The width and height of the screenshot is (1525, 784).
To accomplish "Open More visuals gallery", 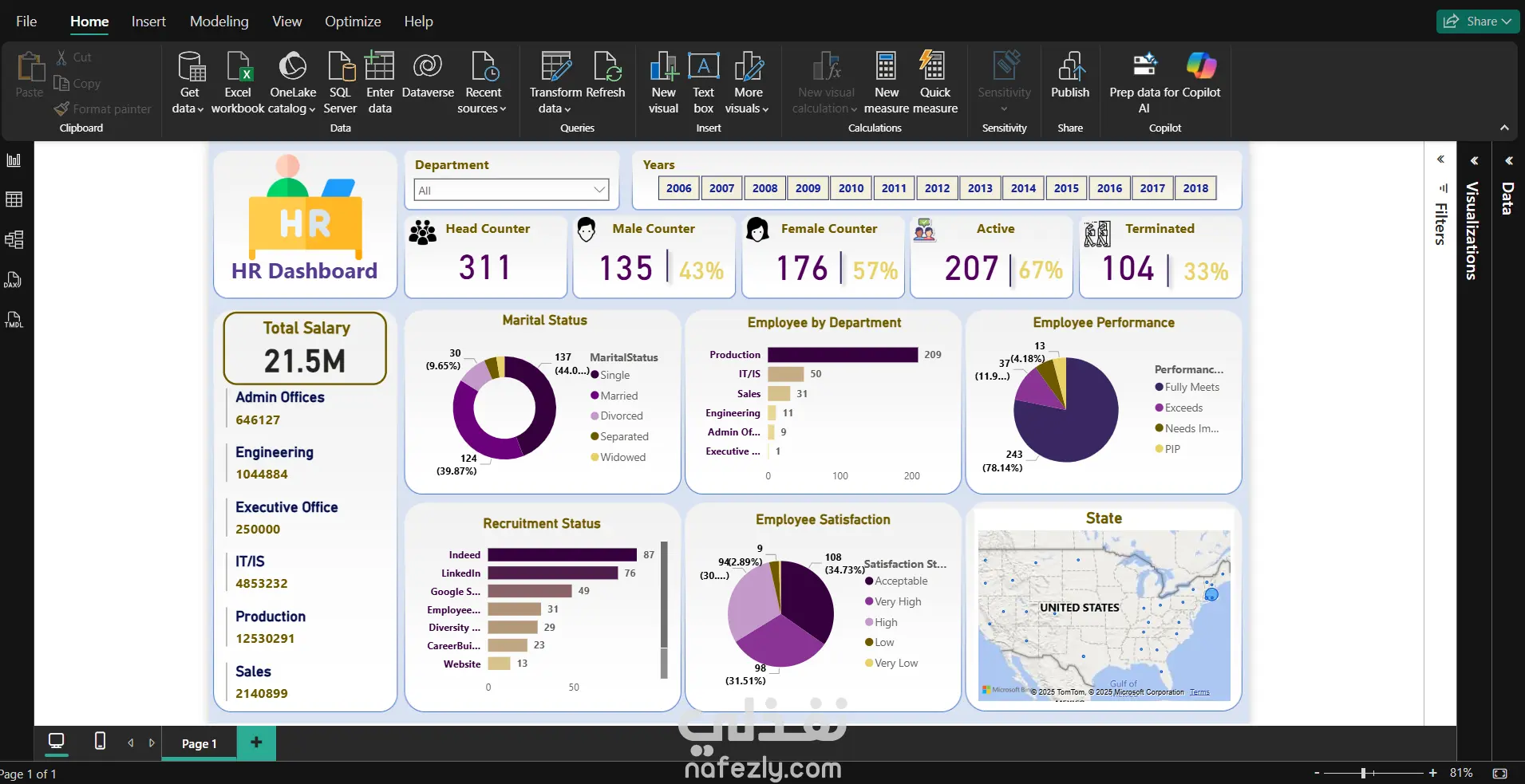I will click(748, 82).
